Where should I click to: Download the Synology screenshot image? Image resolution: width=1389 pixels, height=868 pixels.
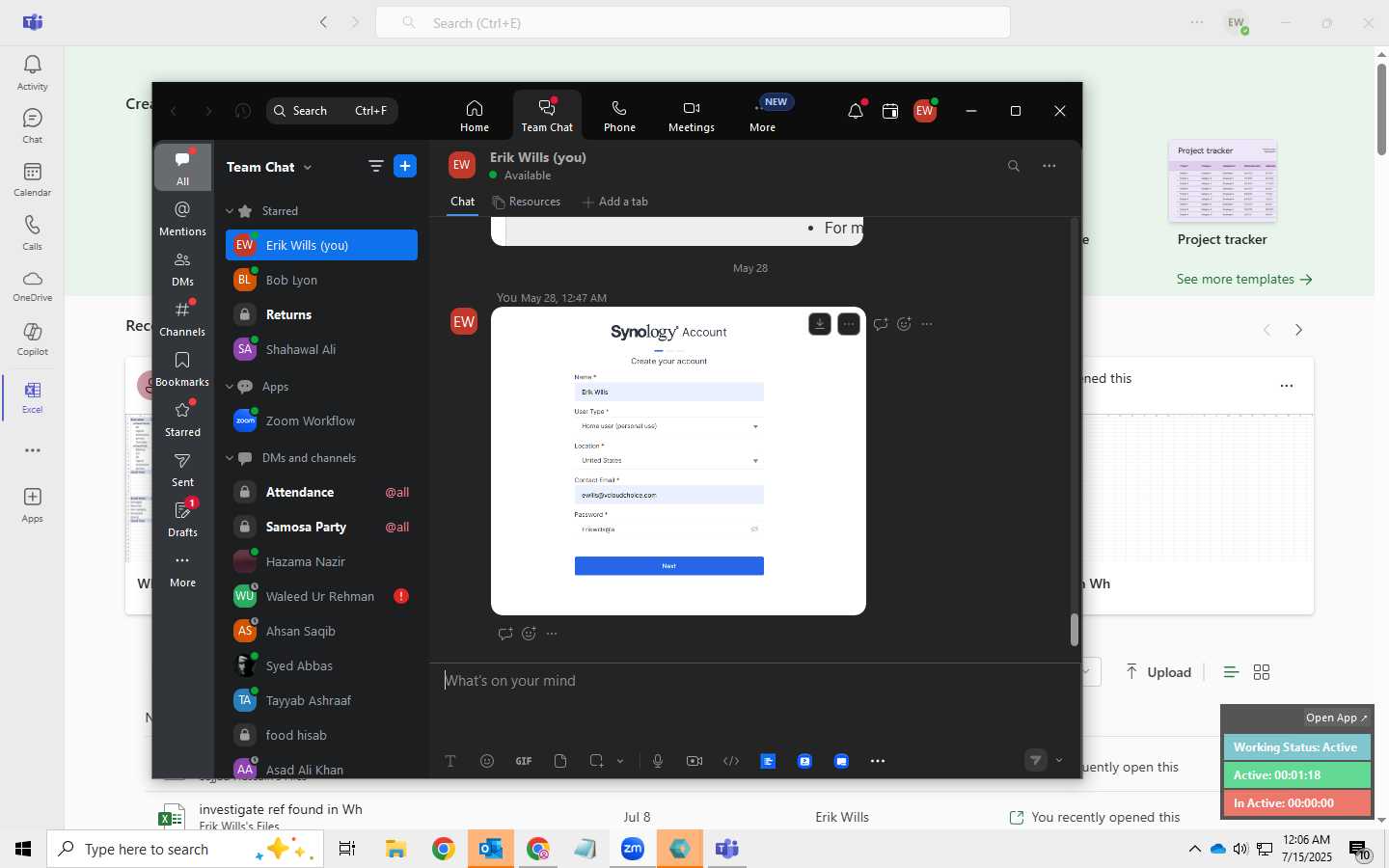(x=819, y=324)
